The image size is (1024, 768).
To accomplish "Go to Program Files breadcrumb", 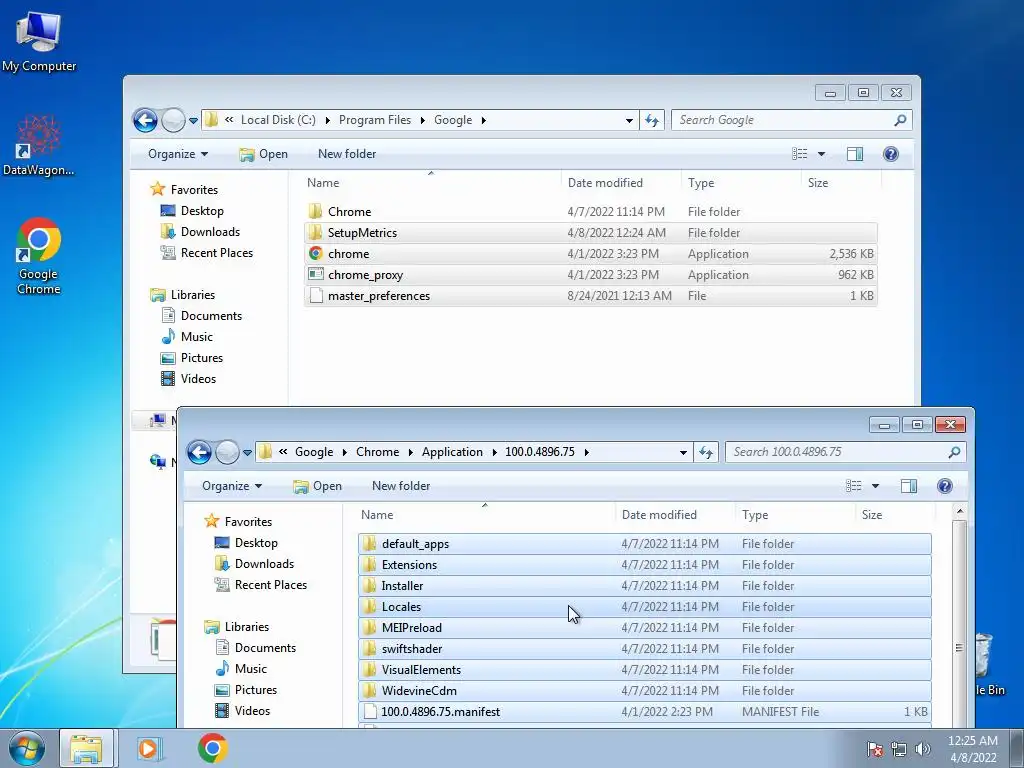I will tap(375, 120).
